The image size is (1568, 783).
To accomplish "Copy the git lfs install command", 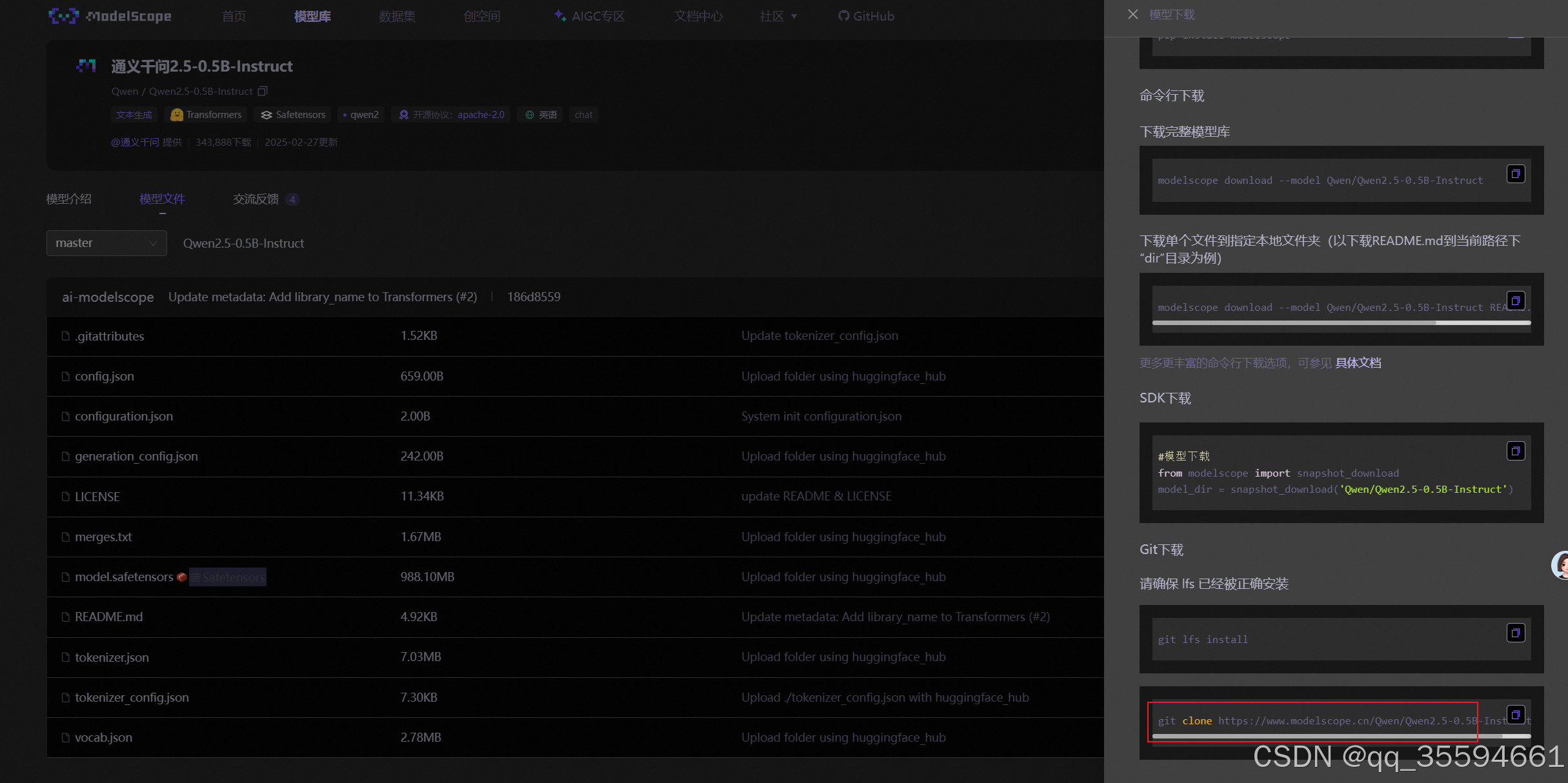I will point(1515,633).
